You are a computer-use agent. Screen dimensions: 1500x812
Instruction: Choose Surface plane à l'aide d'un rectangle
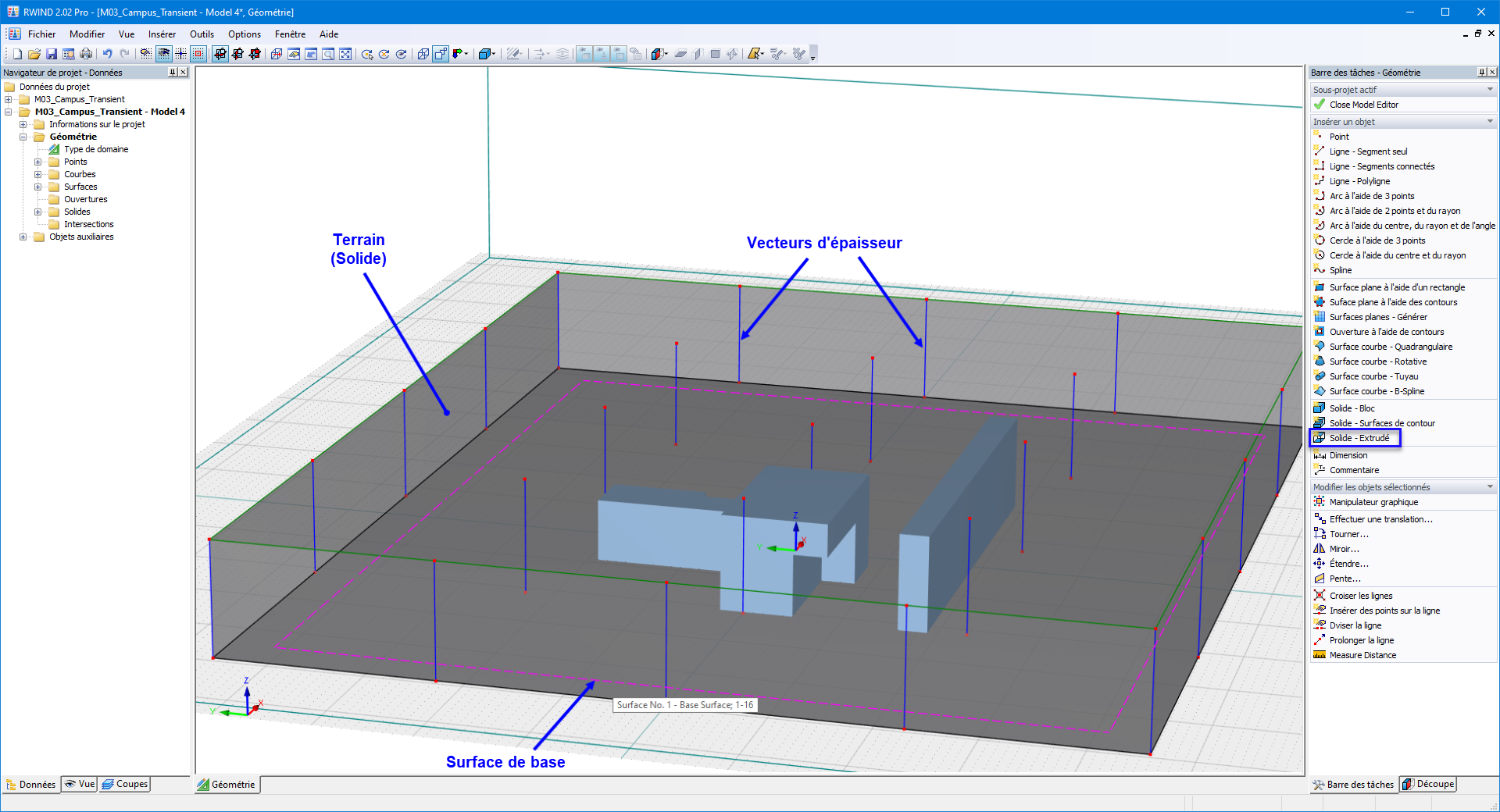1397,287
